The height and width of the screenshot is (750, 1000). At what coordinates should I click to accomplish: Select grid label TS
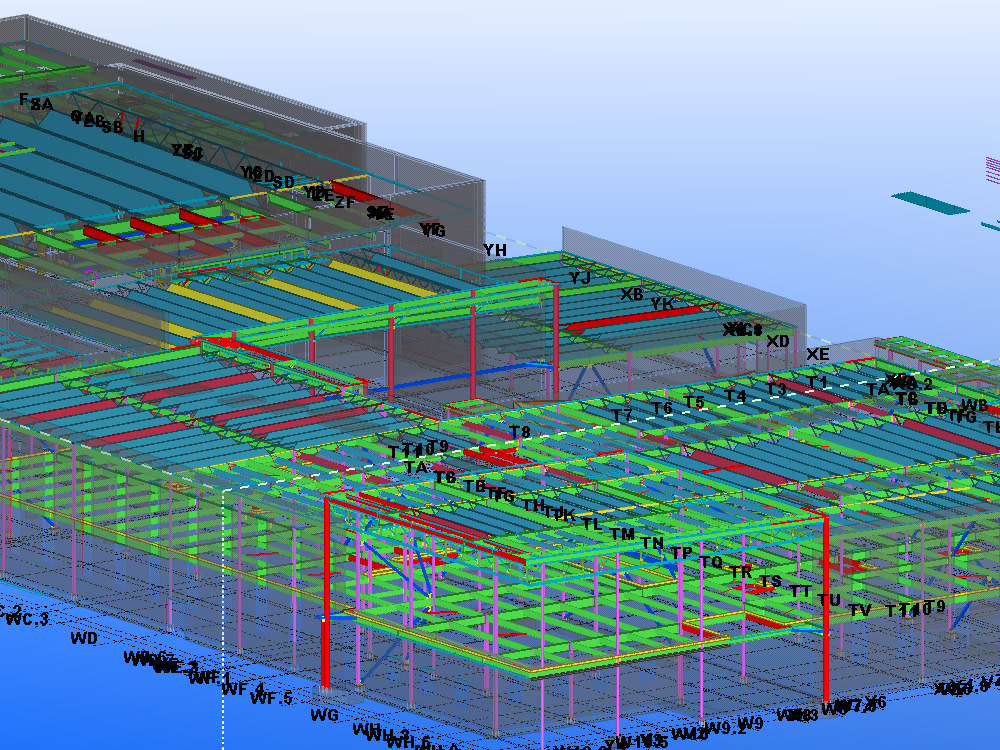click(x=770, y=581)
